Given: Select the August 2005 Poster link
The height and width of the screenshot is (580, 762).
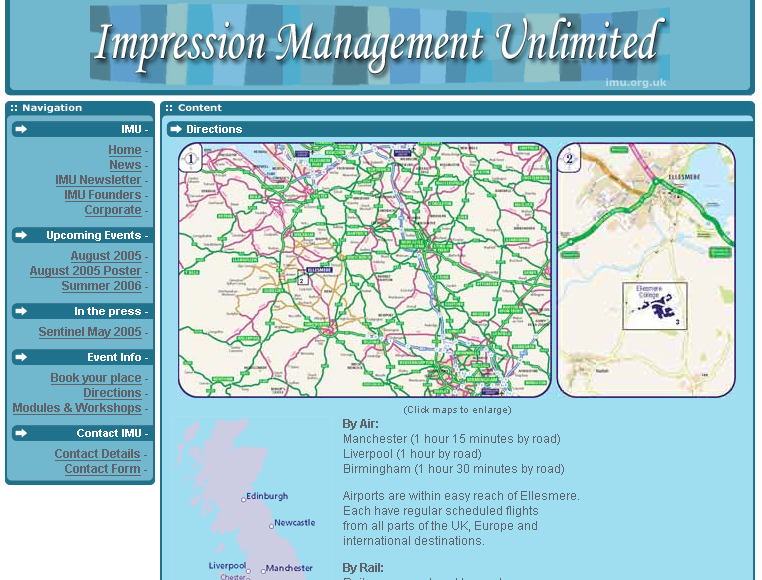Looking at the screenshot, I should (x=86, y=271).
